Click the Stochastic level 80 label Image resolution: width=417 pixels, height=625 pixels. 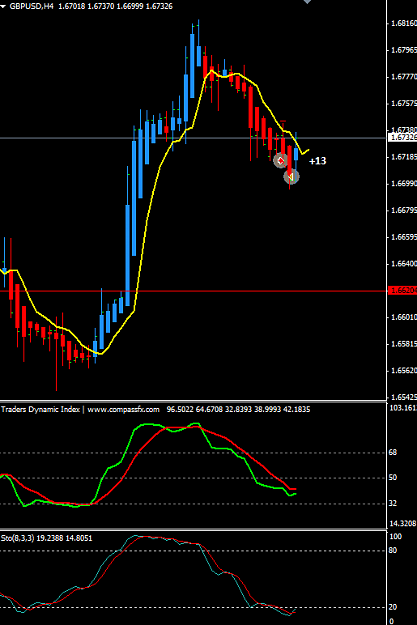[x=393, y=550]
